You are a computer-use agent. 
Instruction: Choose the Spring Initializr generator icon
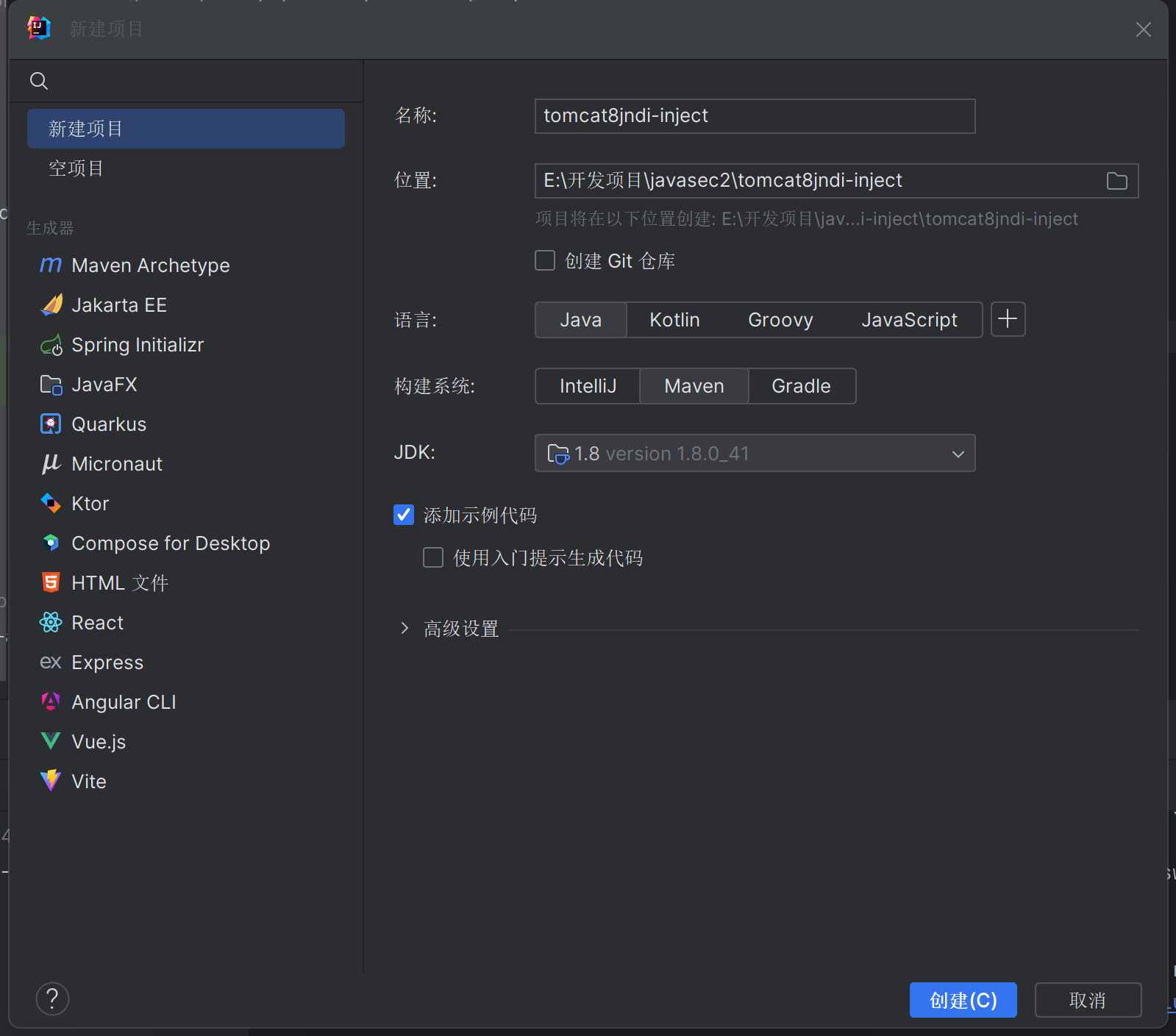pos(51,345)
